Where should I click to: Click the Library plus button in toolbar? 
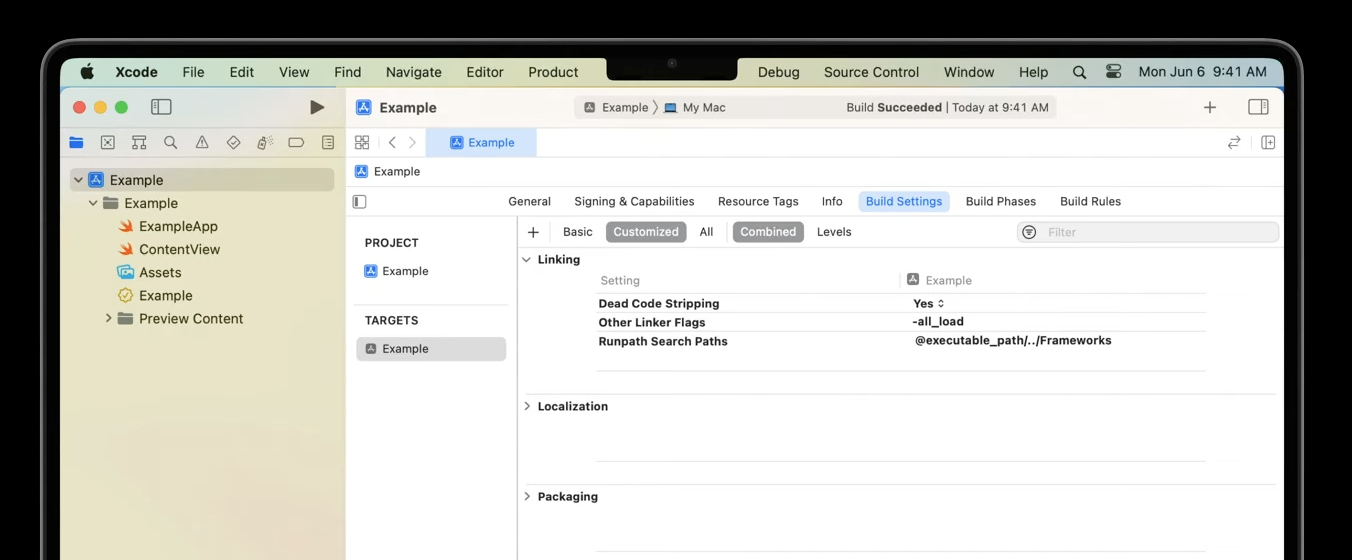[x=1210, y=107]
